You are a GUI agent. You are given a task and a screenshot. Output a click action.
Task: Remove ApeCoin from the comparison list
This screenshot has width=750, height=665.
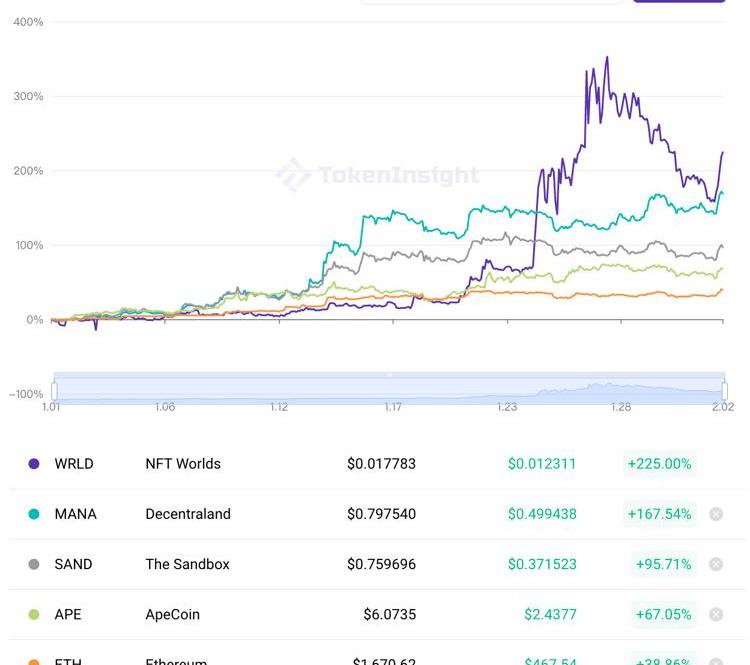[x=716, y=614]
